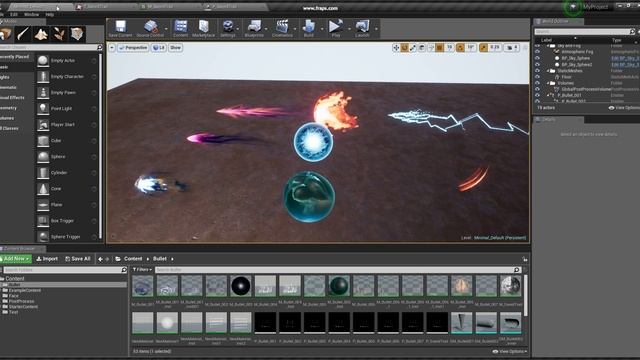
Task: Open Source Control from the toolbar
Action: pos(150,27)
